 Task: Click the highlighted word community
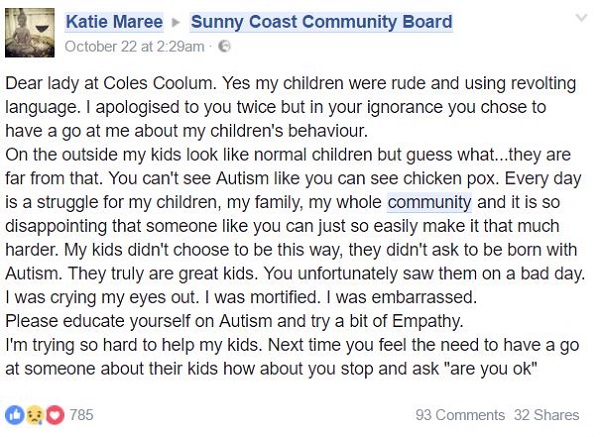point(429,202)
